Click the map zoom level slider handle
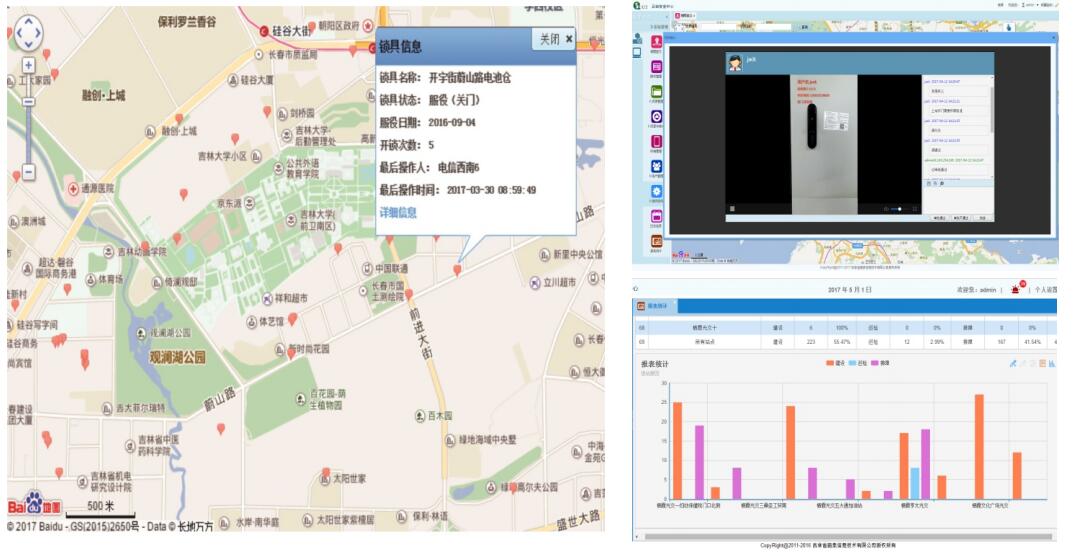This screenshot has width=1077, height=556. point(28,102)
